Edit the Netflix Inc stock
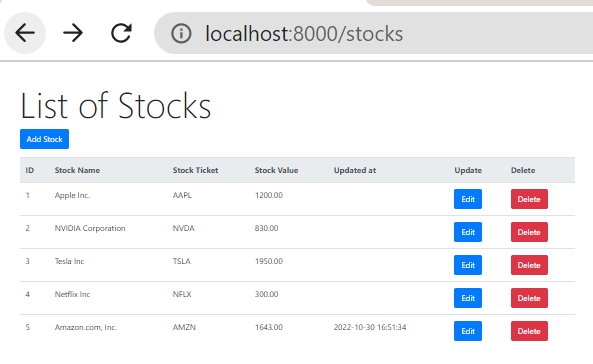593x364 pixels. (468, 298)
